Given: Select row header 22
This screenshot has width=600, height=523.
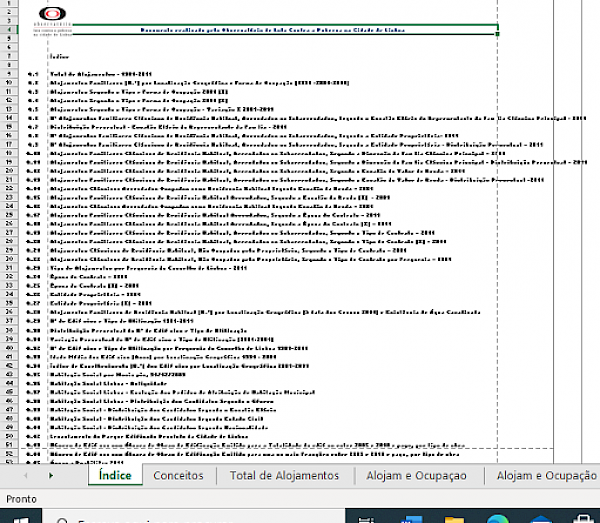Looking at the screenshot, I should click(9, 188).
